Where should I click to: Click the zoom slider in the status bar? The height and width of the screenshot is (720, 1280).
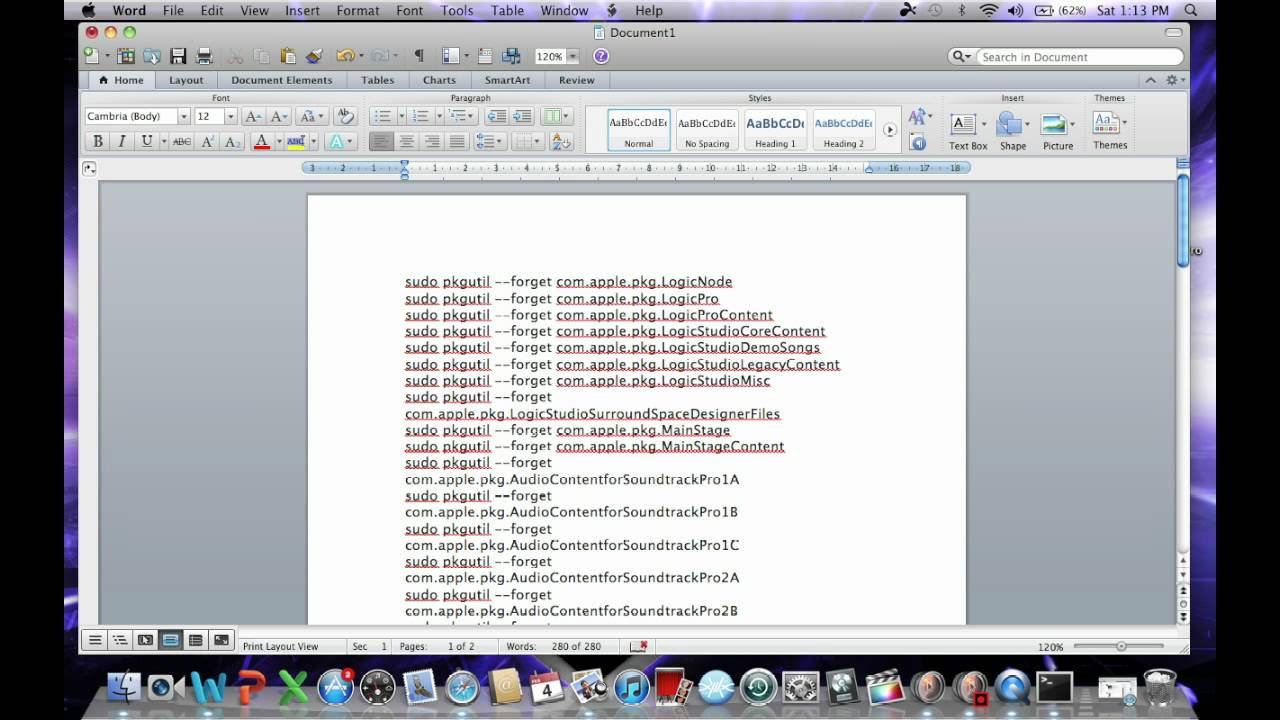(x=1121, y=646)
